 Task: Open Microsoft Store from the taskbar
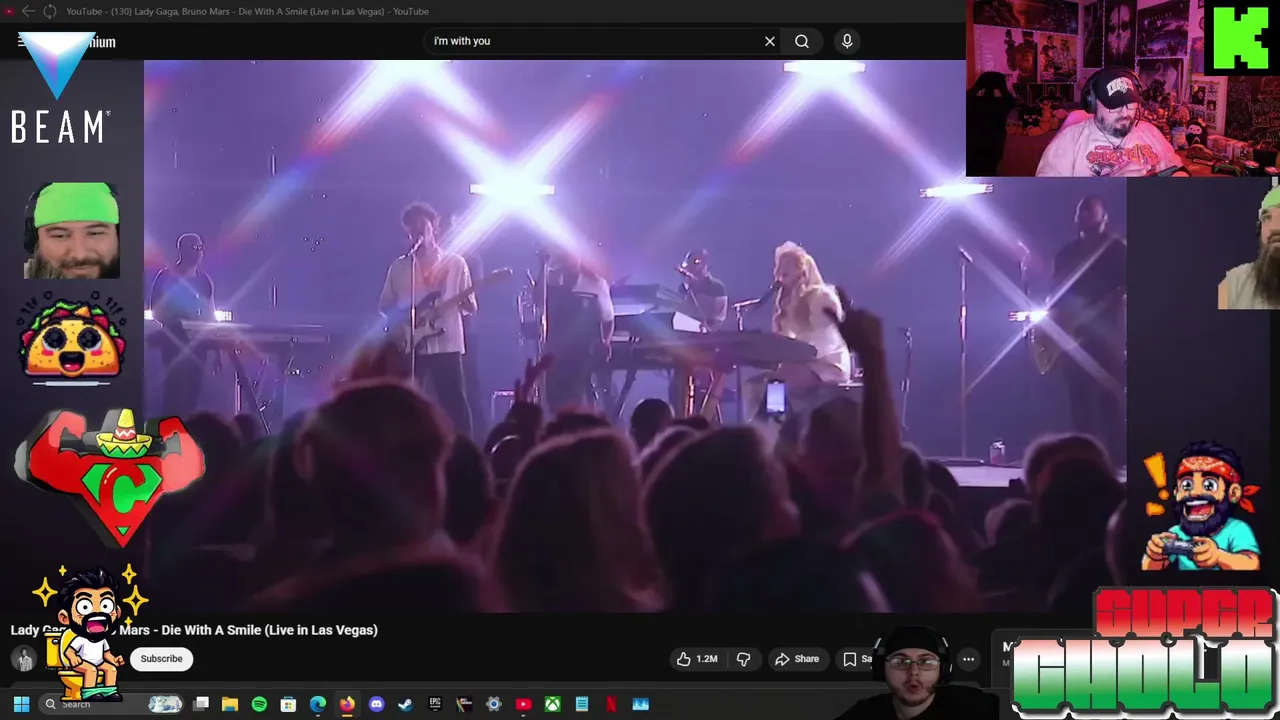click(288, 704)
